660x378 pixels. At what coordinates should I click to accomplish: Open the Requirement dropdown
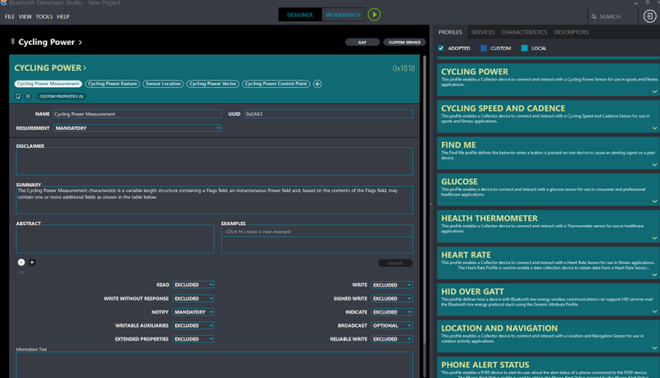(x=137, y=128)
